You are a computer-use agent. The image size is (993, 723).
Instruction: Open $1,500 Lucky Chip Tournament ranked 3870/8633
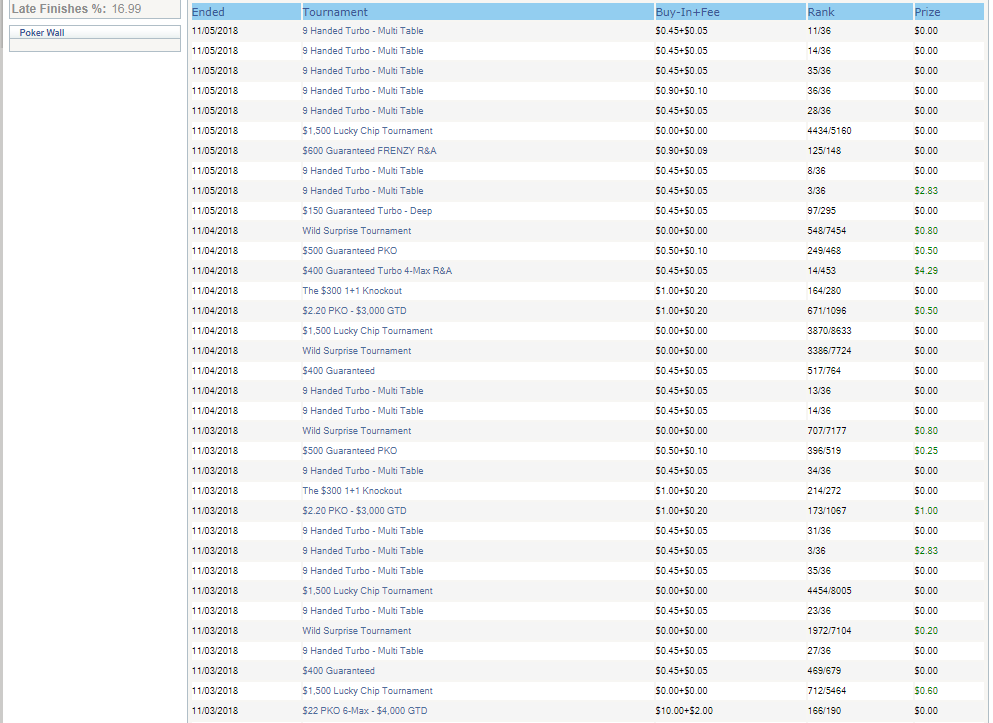pyautogui.click(x=367, y=331)
